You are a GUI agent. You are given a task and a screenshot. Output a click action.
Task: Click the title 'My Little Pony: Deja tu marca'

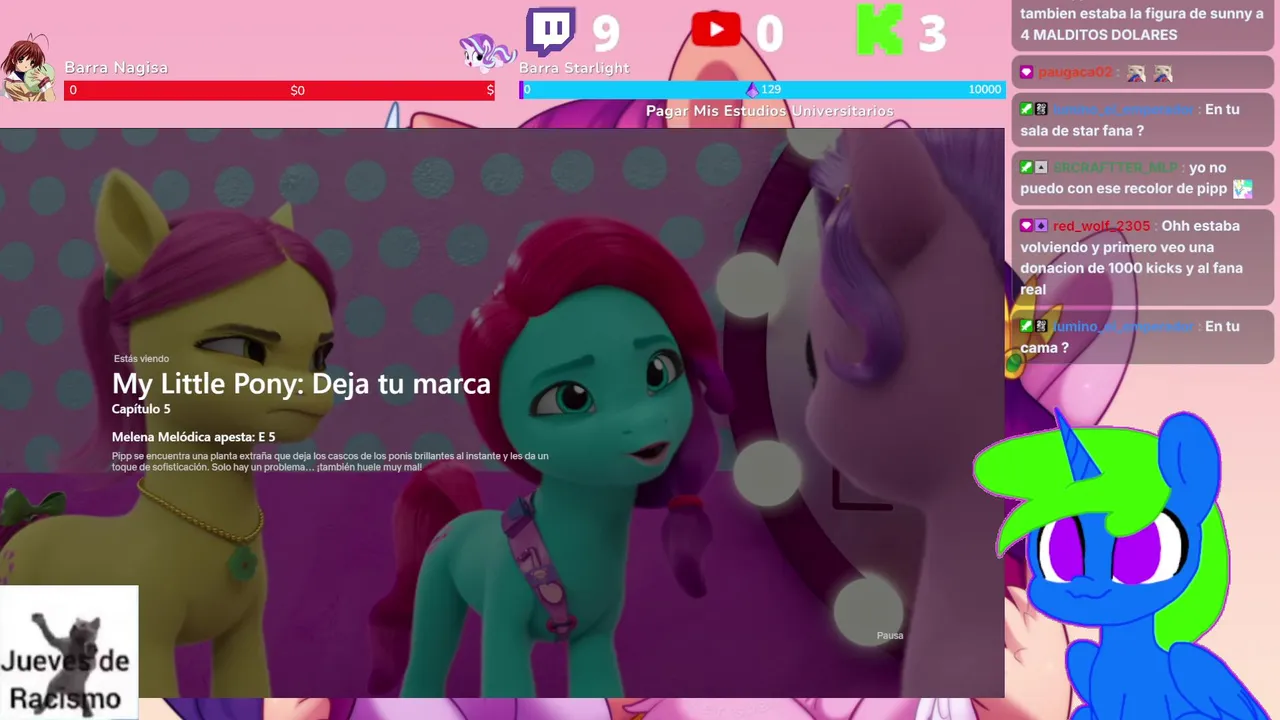(301, 383)
